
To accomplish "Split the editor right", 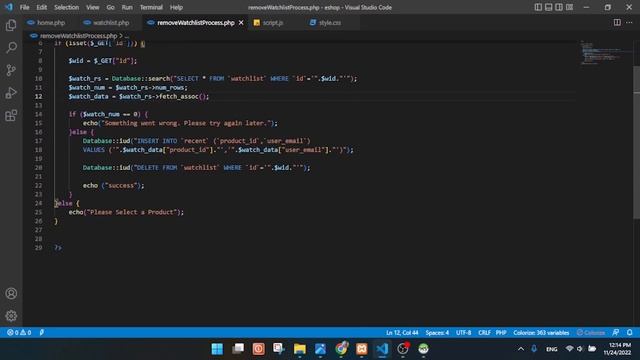I will pos(617,22).
